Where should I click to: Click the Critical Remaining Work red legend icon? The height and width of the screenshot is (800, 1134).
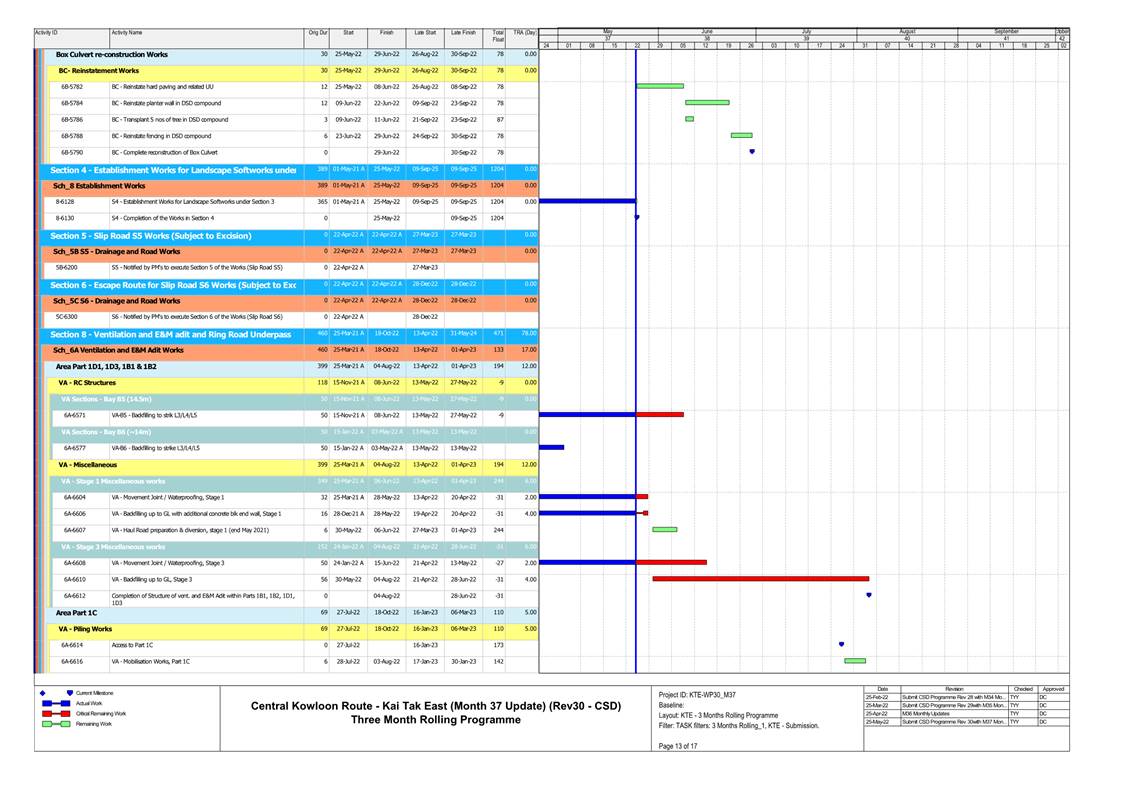click(55, 713)
